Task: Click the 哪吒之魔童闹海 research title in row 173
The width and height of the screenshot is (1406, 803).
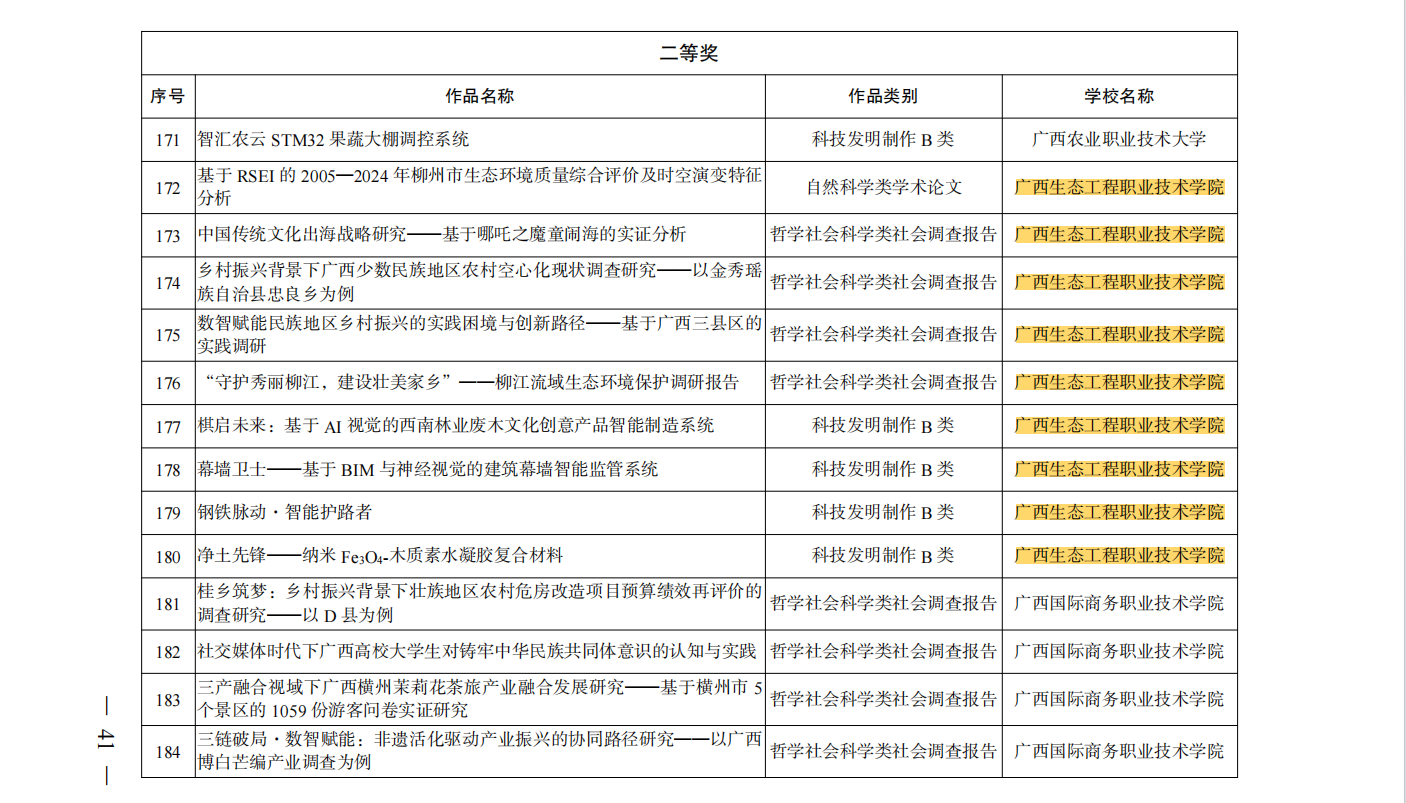Action: pyautogui.click(x=442, y=235)
